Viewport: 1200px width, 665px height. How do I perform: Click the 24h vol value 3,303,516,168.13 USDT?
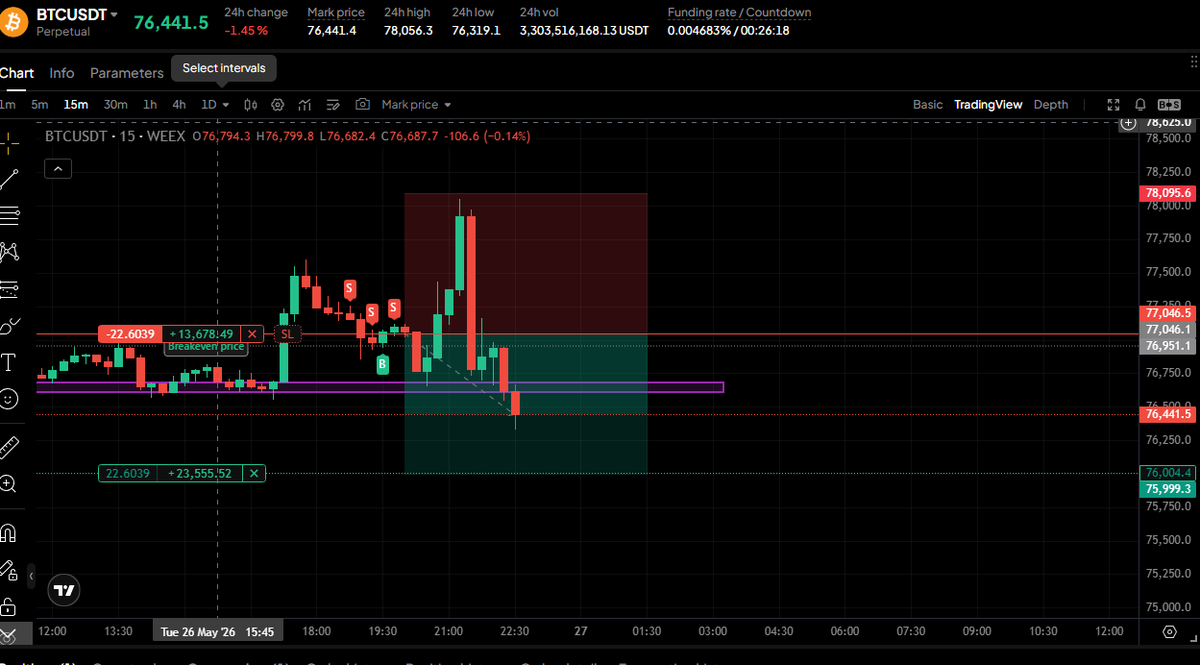[584, 31]
